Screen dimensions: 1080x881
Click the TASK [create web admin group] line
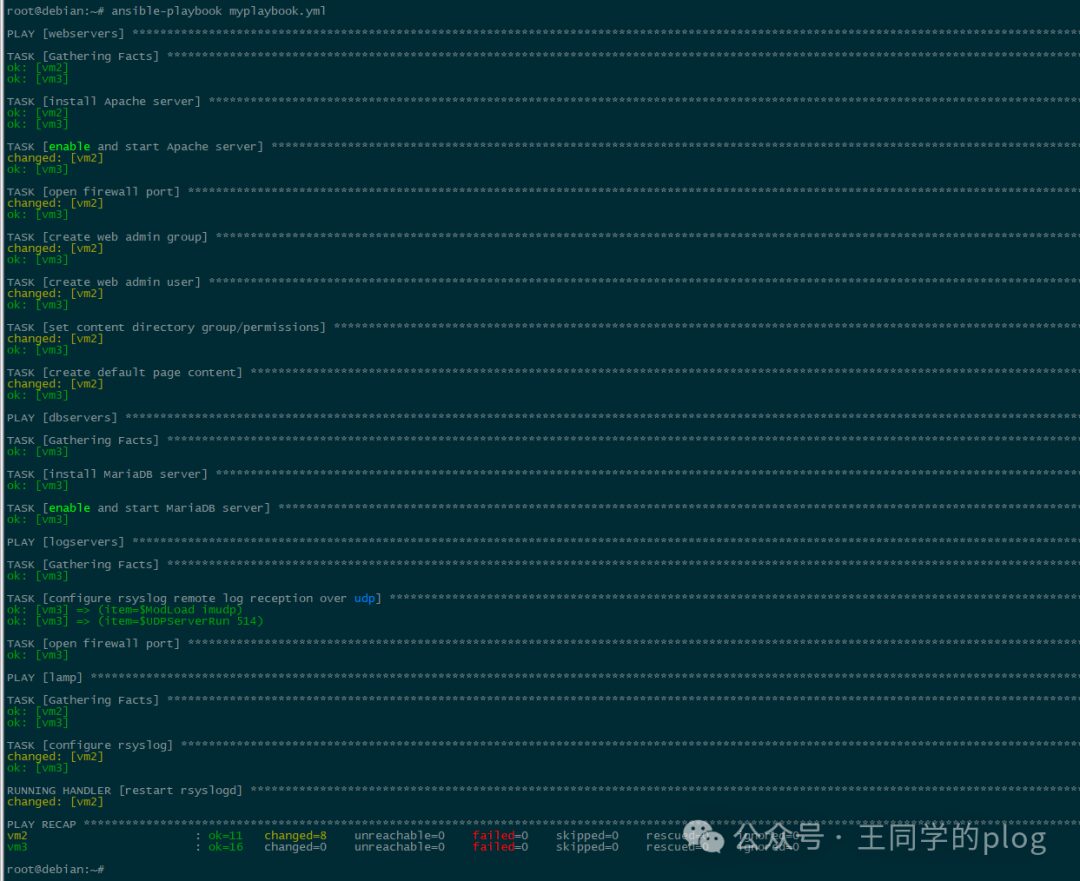pos(543,237)
